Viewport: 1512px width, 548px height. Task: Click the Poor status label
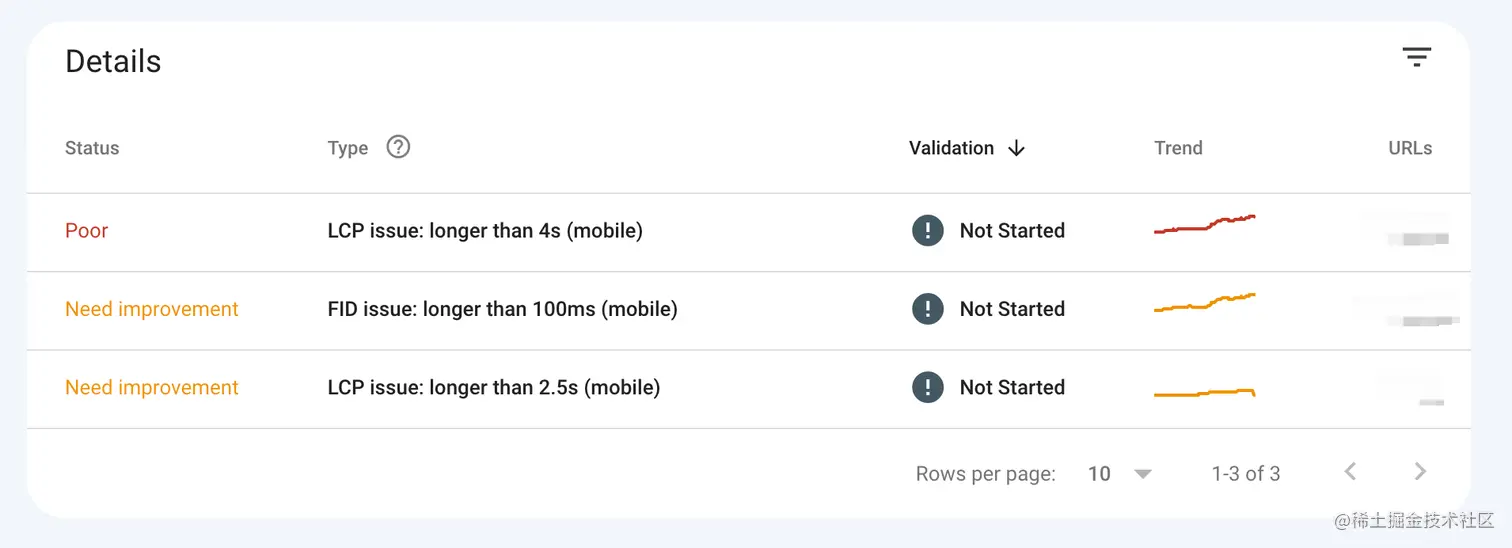[x=86, y=231]
